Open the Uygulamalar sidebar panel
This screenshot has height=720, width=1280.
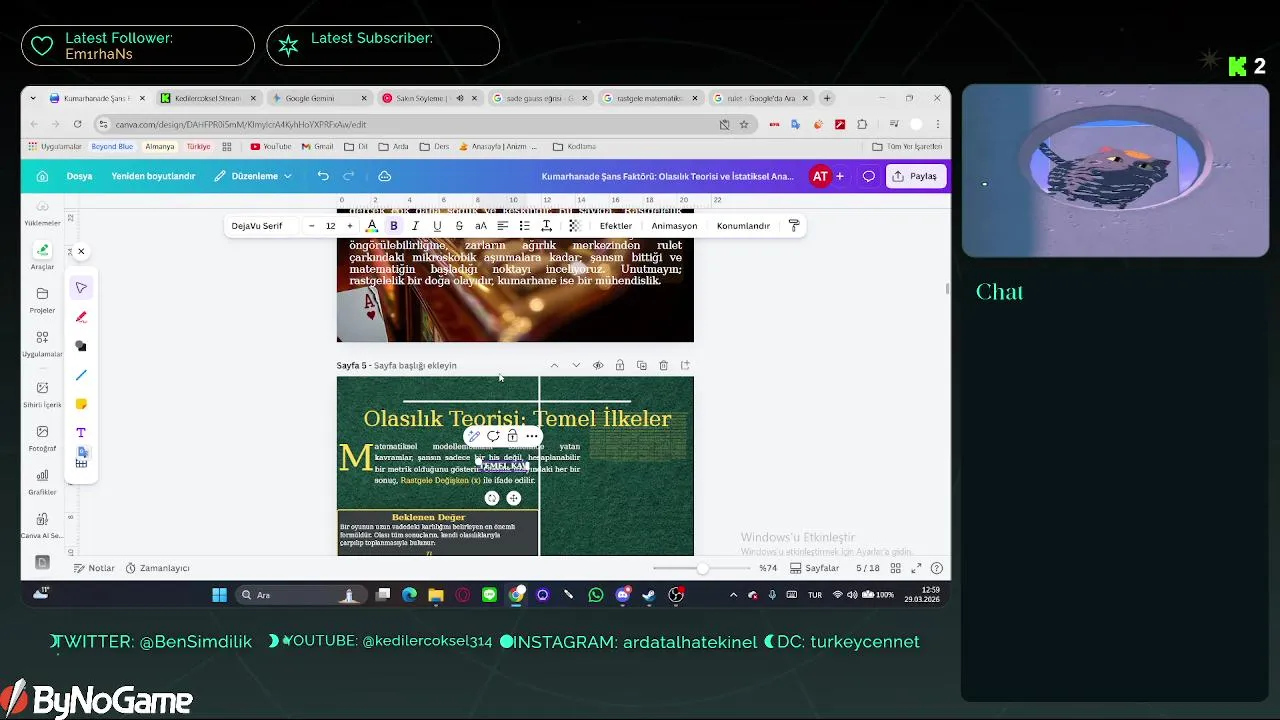point(42,343)
